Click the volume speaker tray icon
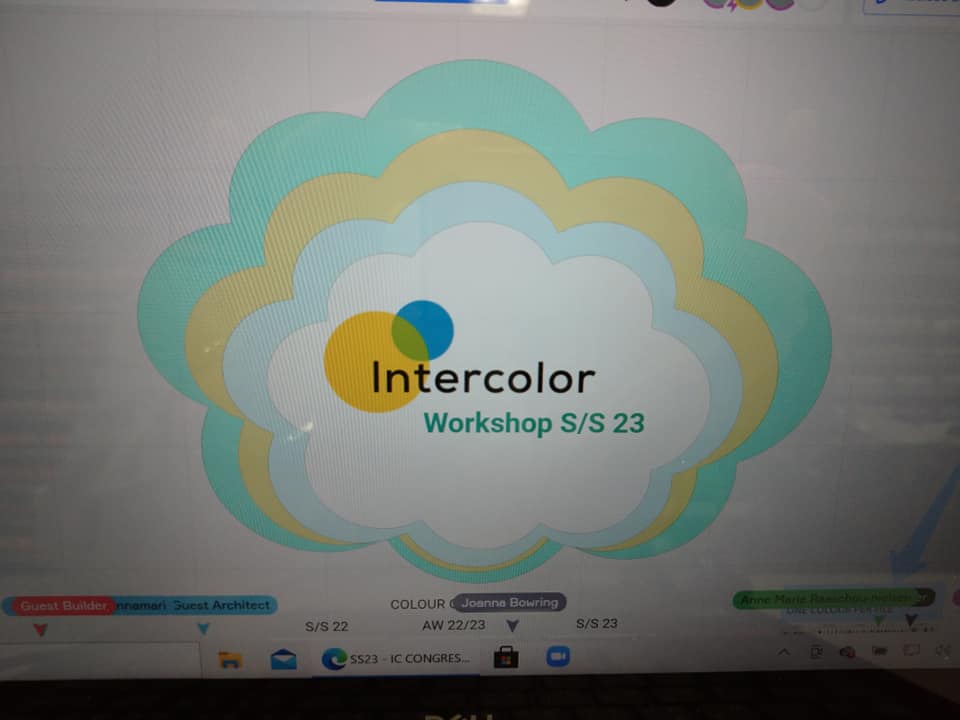 click(943, 650)
